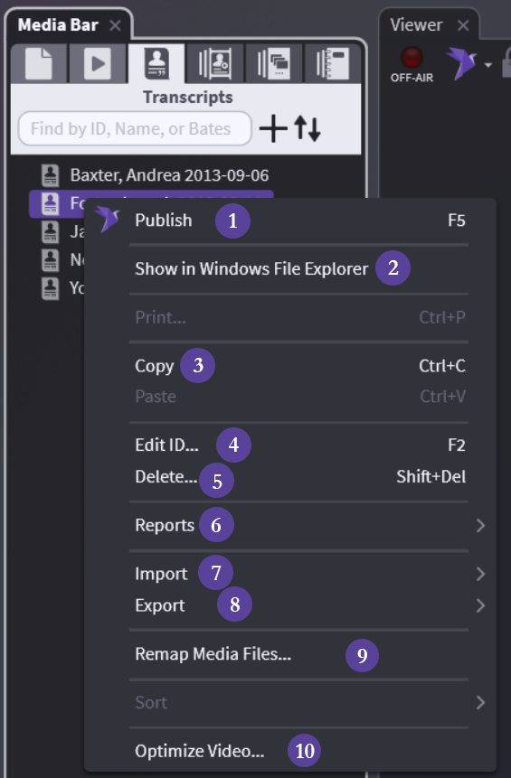Image resolution: width=511 pixels, height=778 pixels.
Task: Open the Clips tab icon
Action: click(214, 63)
